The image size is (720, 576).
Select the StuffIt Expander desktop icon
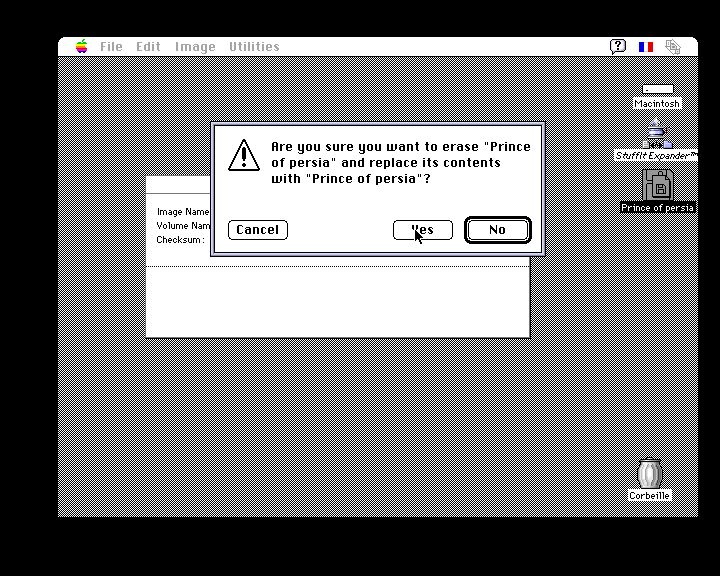coord(656,134)
